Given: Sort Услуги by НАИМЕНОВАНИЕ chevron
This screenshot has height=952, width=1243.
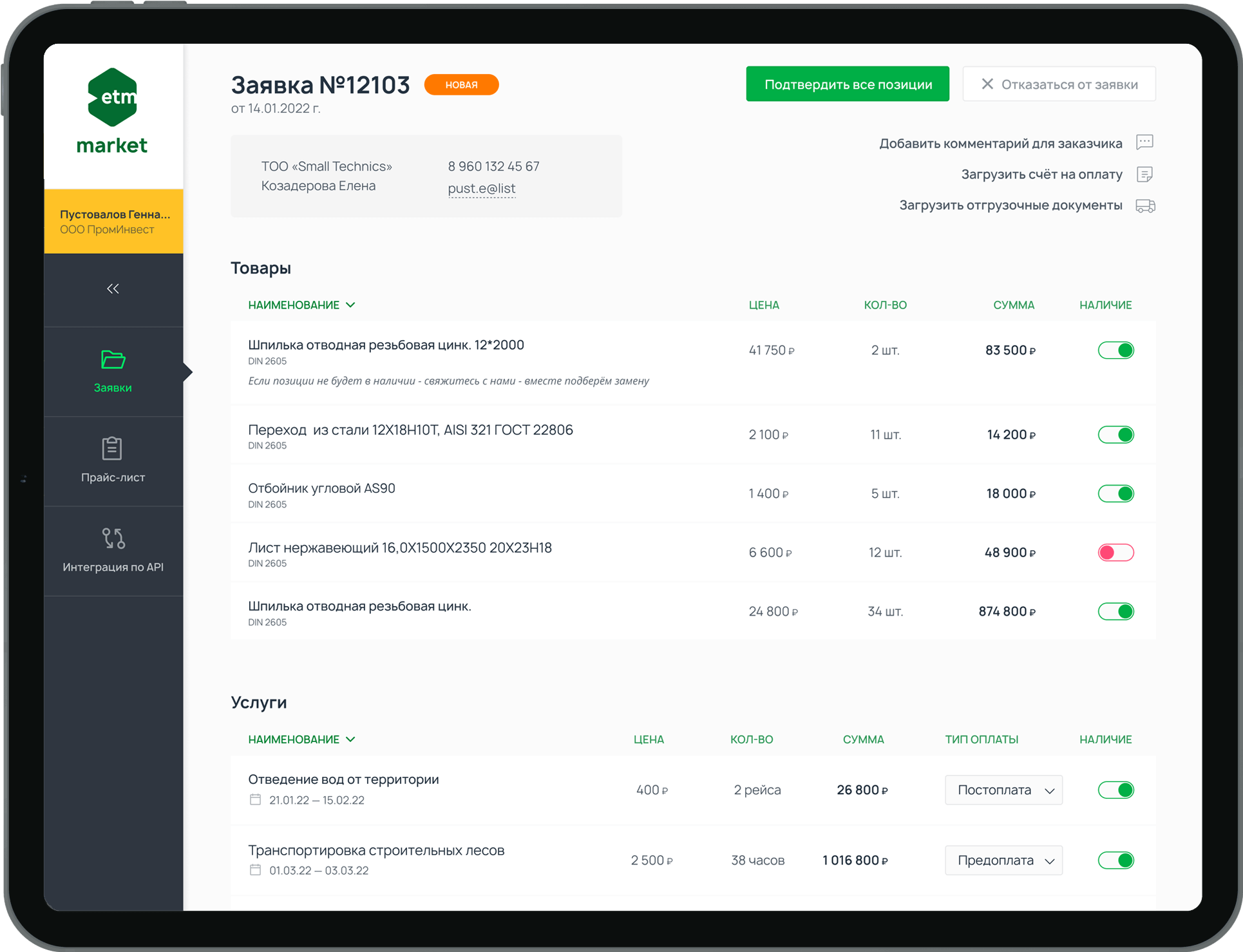Looking at the screenshot, I should [350, 739].
